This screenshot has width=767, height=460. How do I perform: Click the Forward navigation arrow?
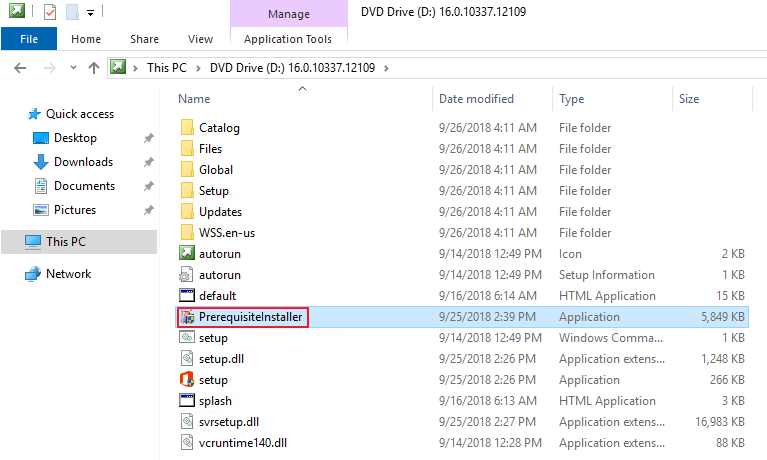(x=49, y=68)
